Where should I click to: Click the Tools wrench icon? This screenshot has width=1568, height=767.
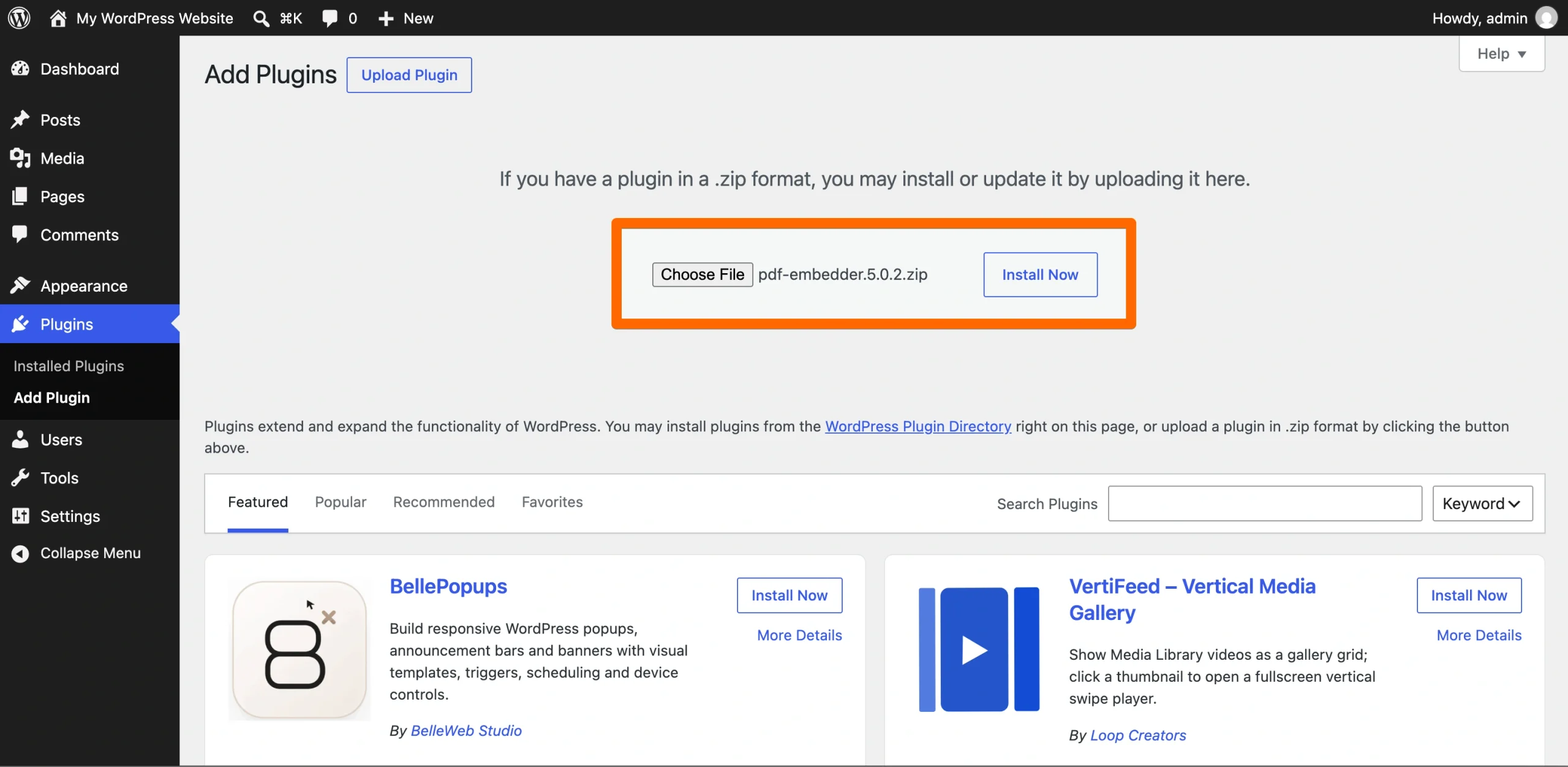click(20, 477)
